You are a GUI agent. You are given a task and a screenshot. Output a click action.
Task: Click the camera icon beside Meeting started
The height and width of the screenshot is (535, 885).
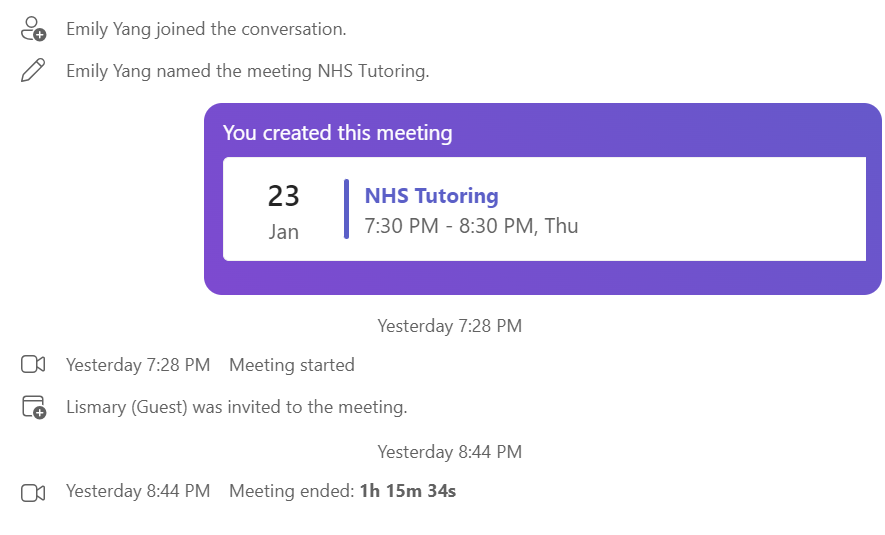click(x=33, y=365)
